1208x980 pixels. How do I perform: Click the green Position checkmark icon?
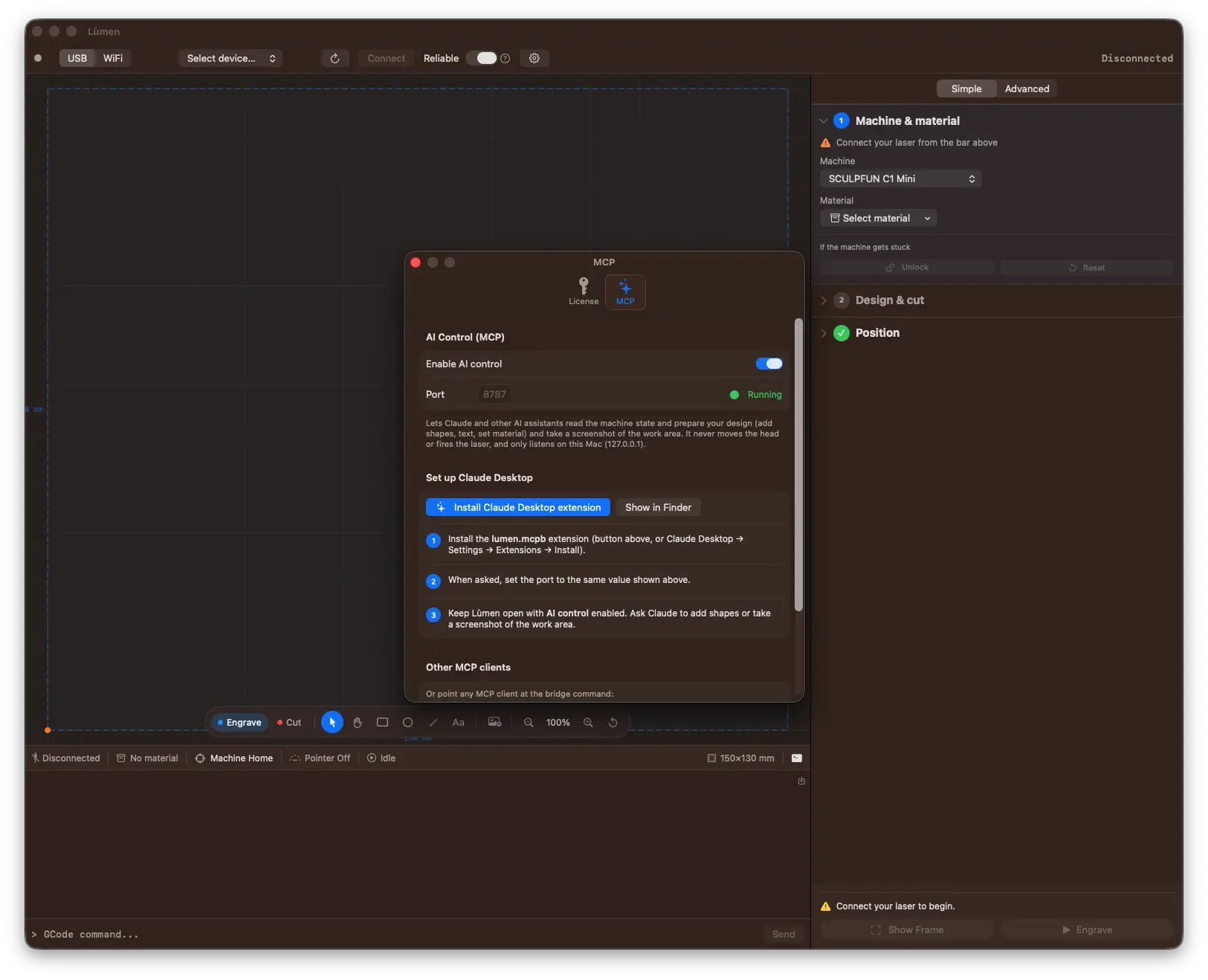point(842,333)
